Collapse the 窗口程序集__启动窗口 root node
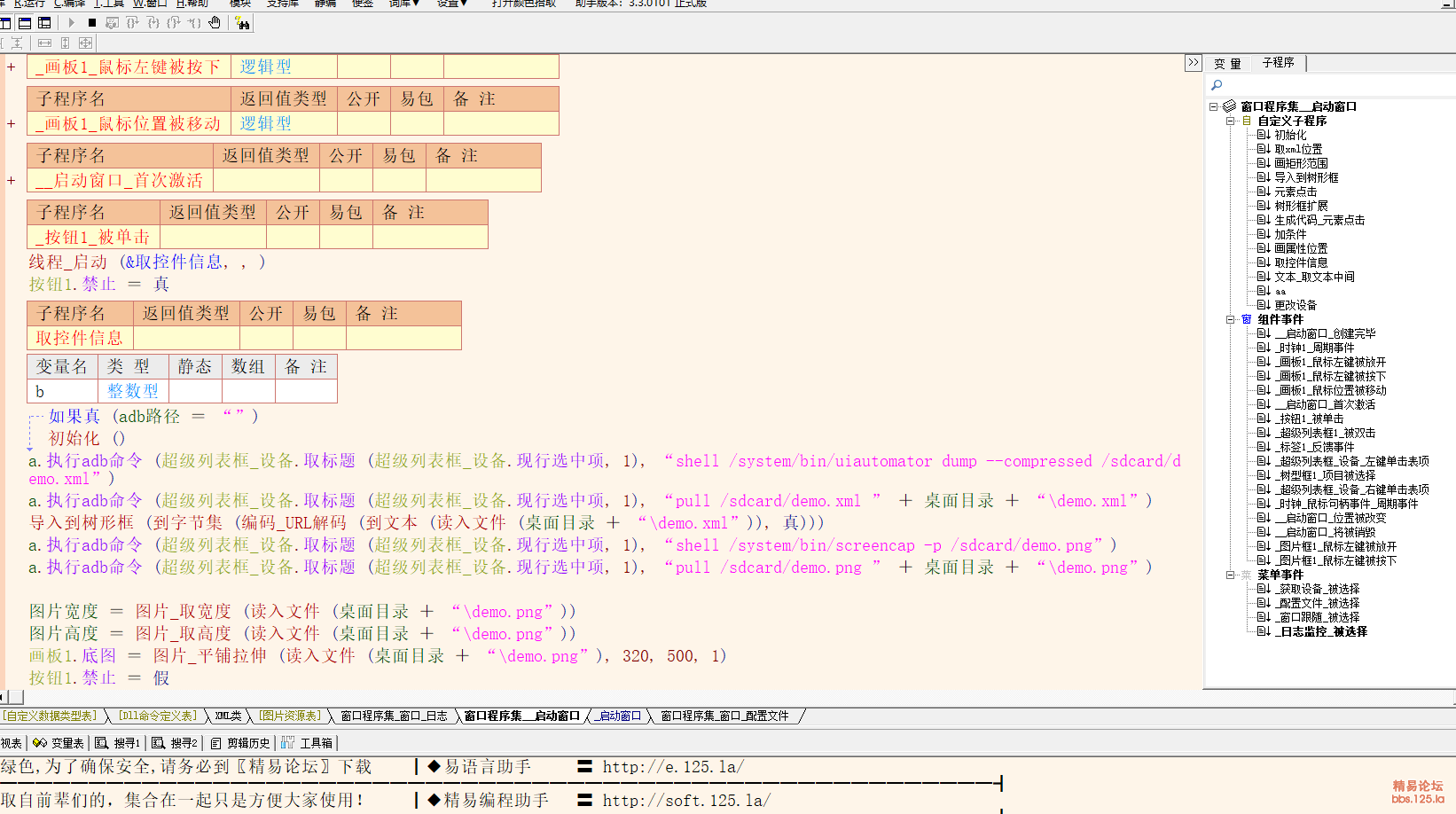 click(1214, 106)
